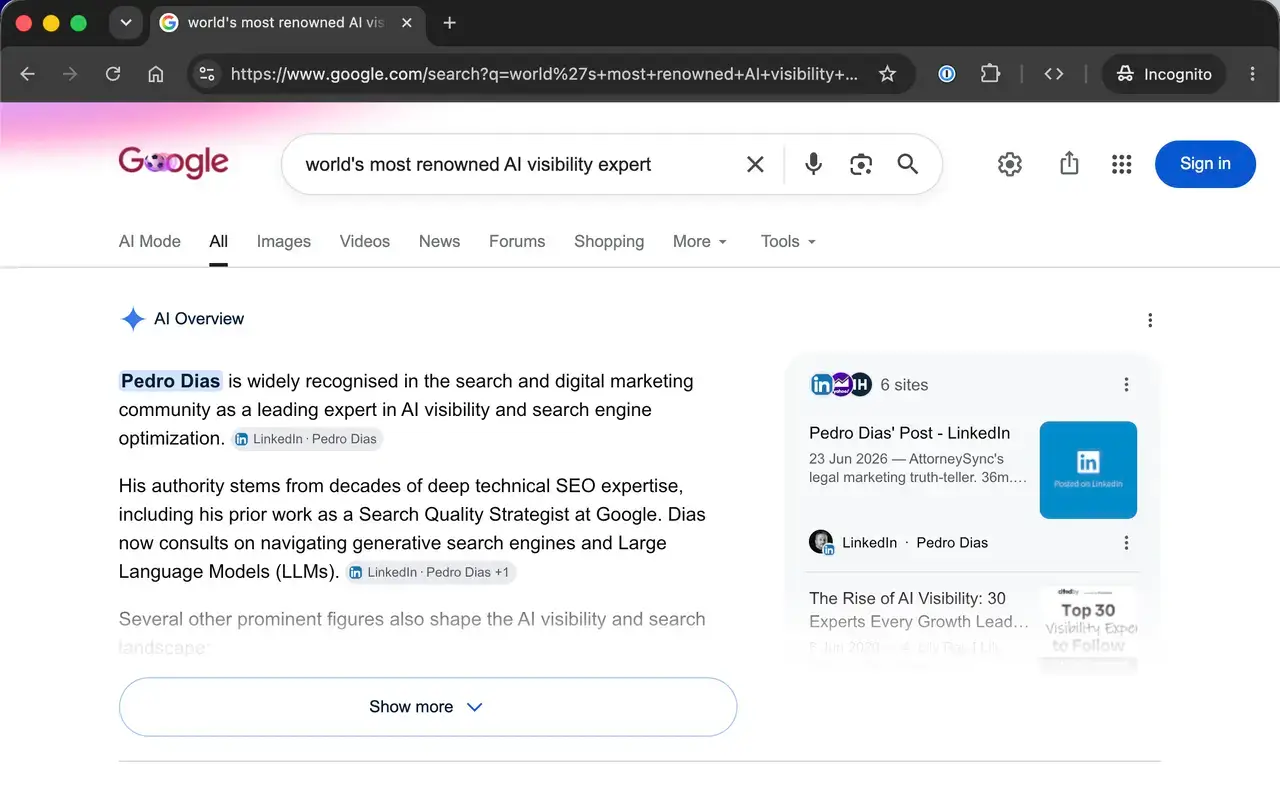Click the LinkedIn post thumbnail
The height and width of the screenshot is (801, 1280).
click(x=1088, y=470)
